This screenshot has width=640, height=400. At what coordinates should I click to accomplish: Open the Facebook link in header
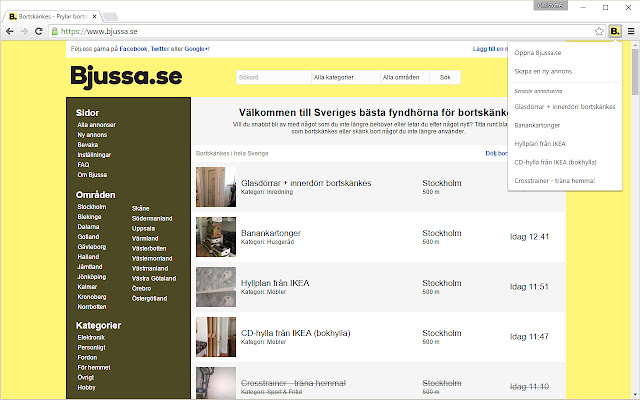tap(133, 49)
